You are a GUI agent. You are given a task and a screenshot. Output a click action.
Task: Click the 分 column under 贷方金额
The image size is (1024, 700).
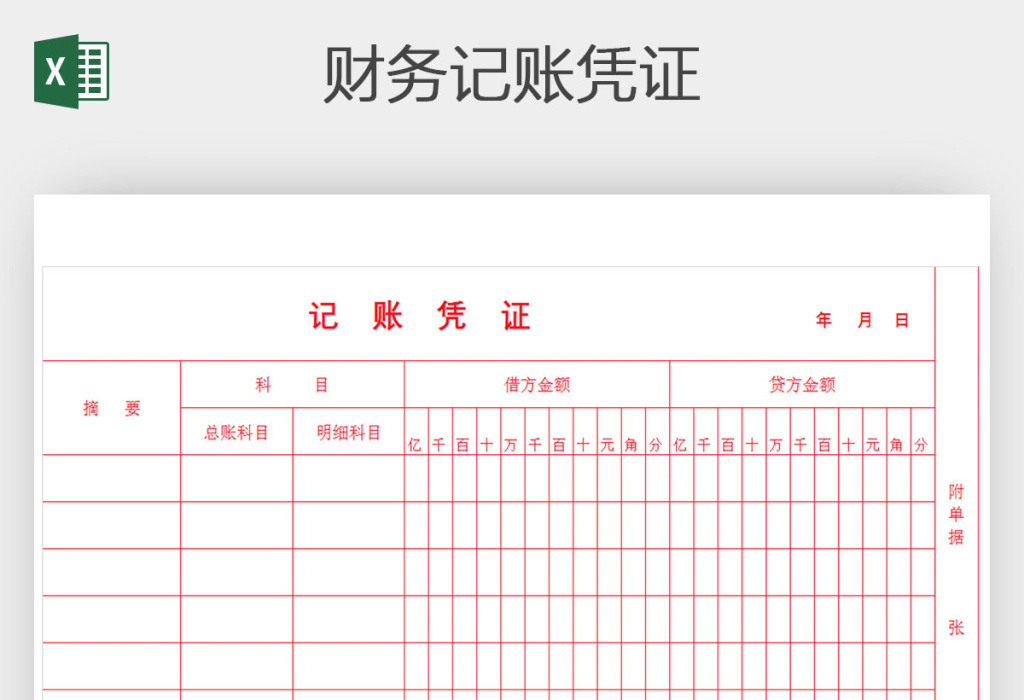[x=923, y=432]
